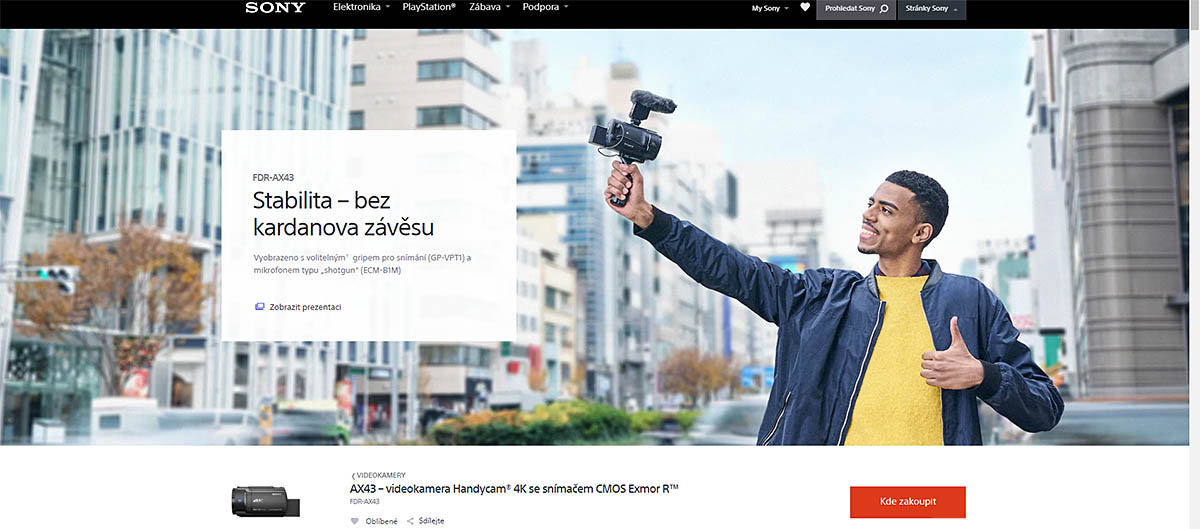Click the Kde zakoupit button

point(908,502)
